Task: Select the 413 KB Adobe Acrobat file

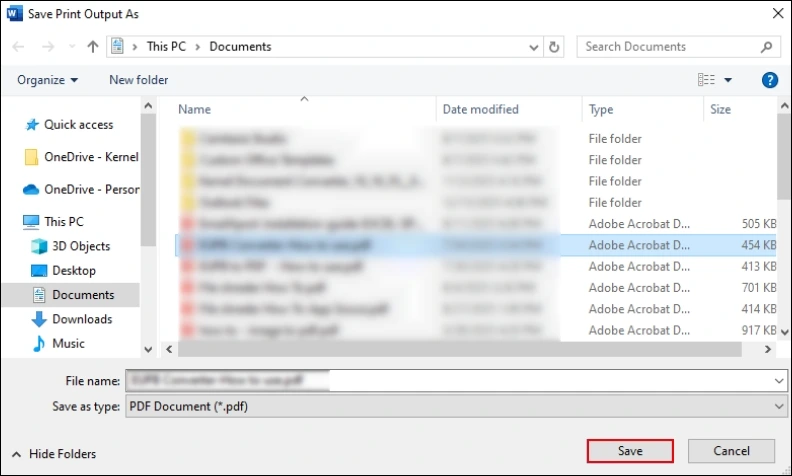Action: point(475,266)
